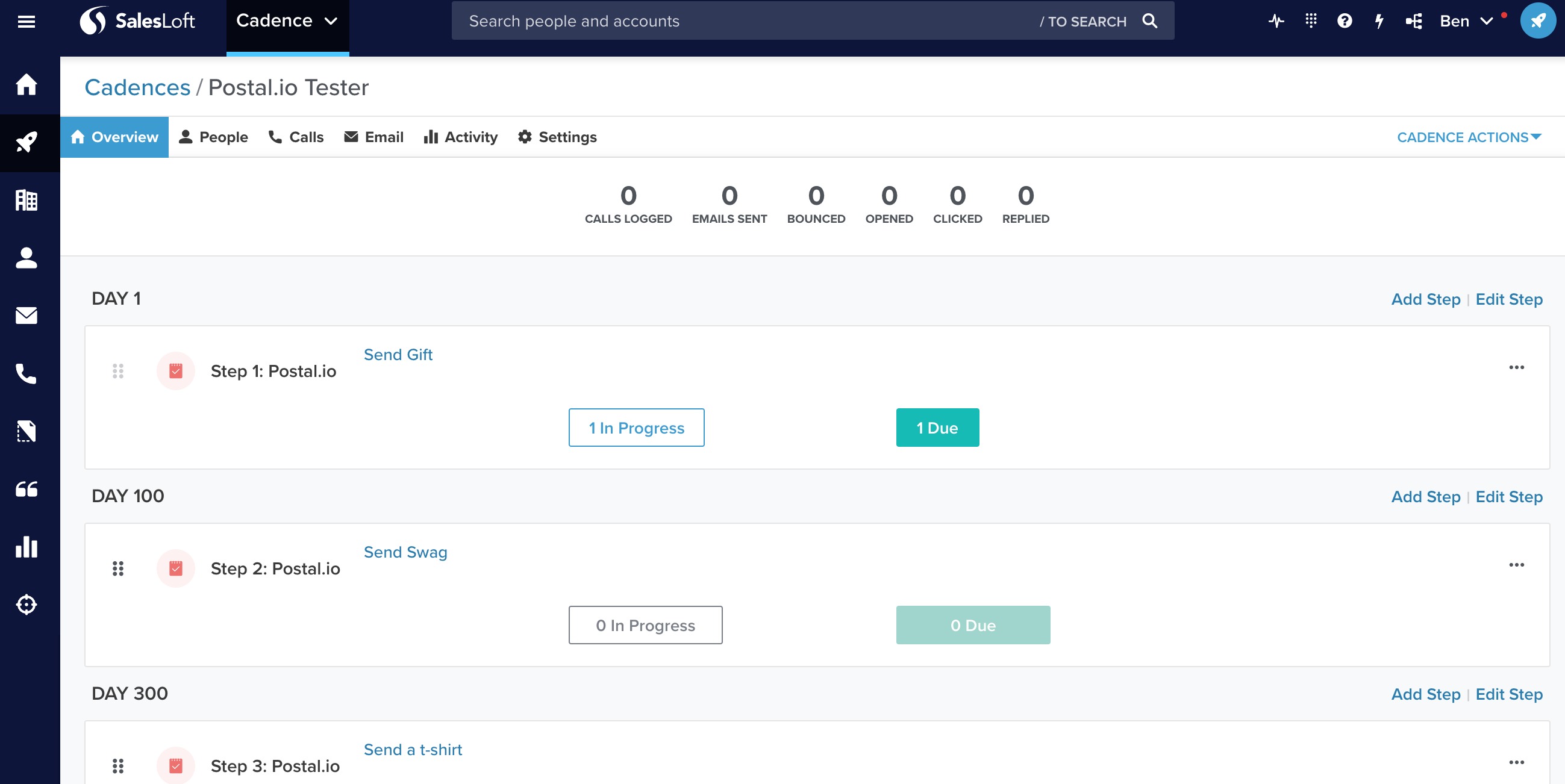Switch to the Settings tab
The image size is (1565, 784).
click(557, 137)
